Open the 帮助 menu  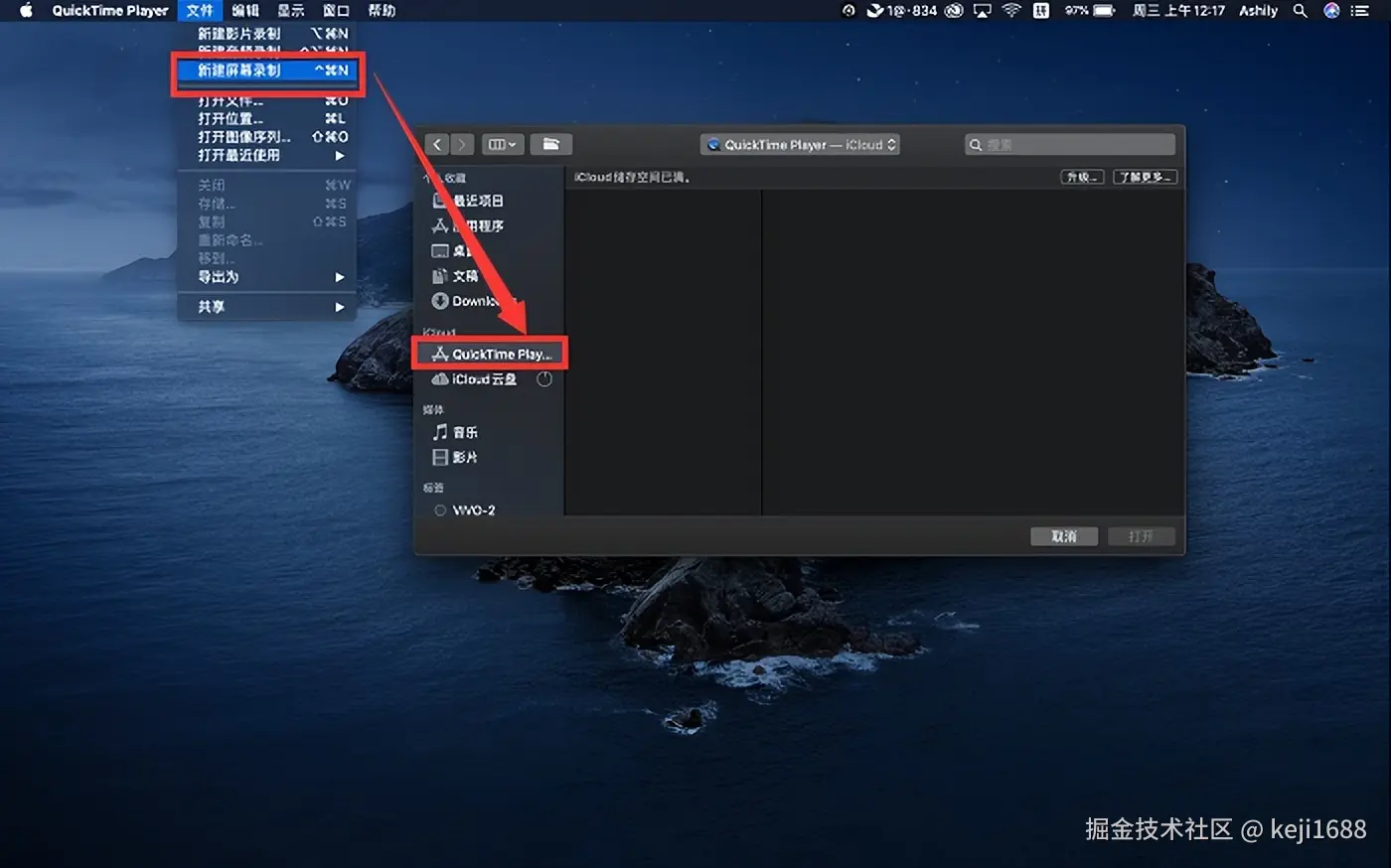click(x=382, y=10)
